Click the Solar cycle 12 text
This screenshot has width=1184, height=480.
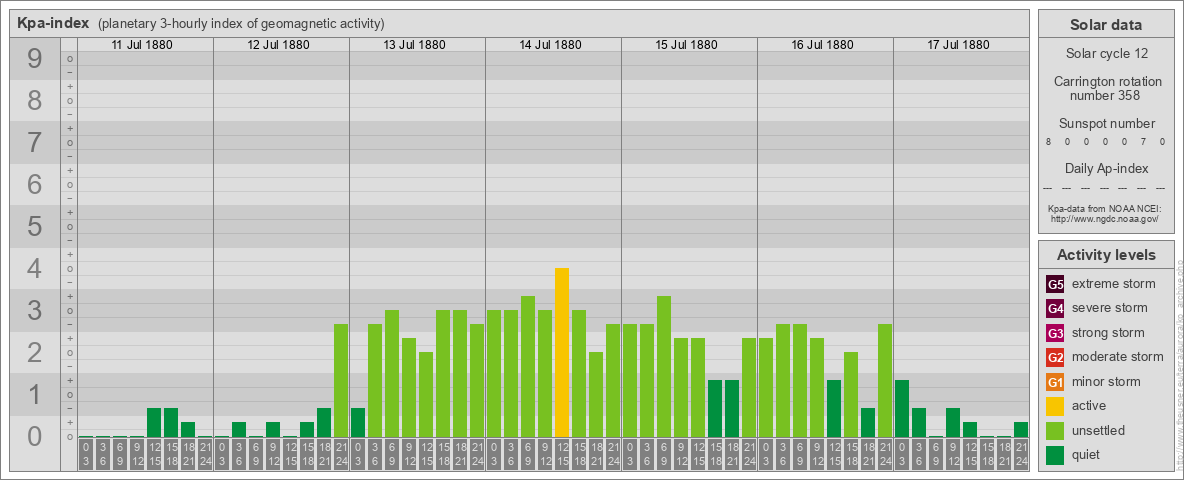pyautogui.click(x=1105, y=54)
